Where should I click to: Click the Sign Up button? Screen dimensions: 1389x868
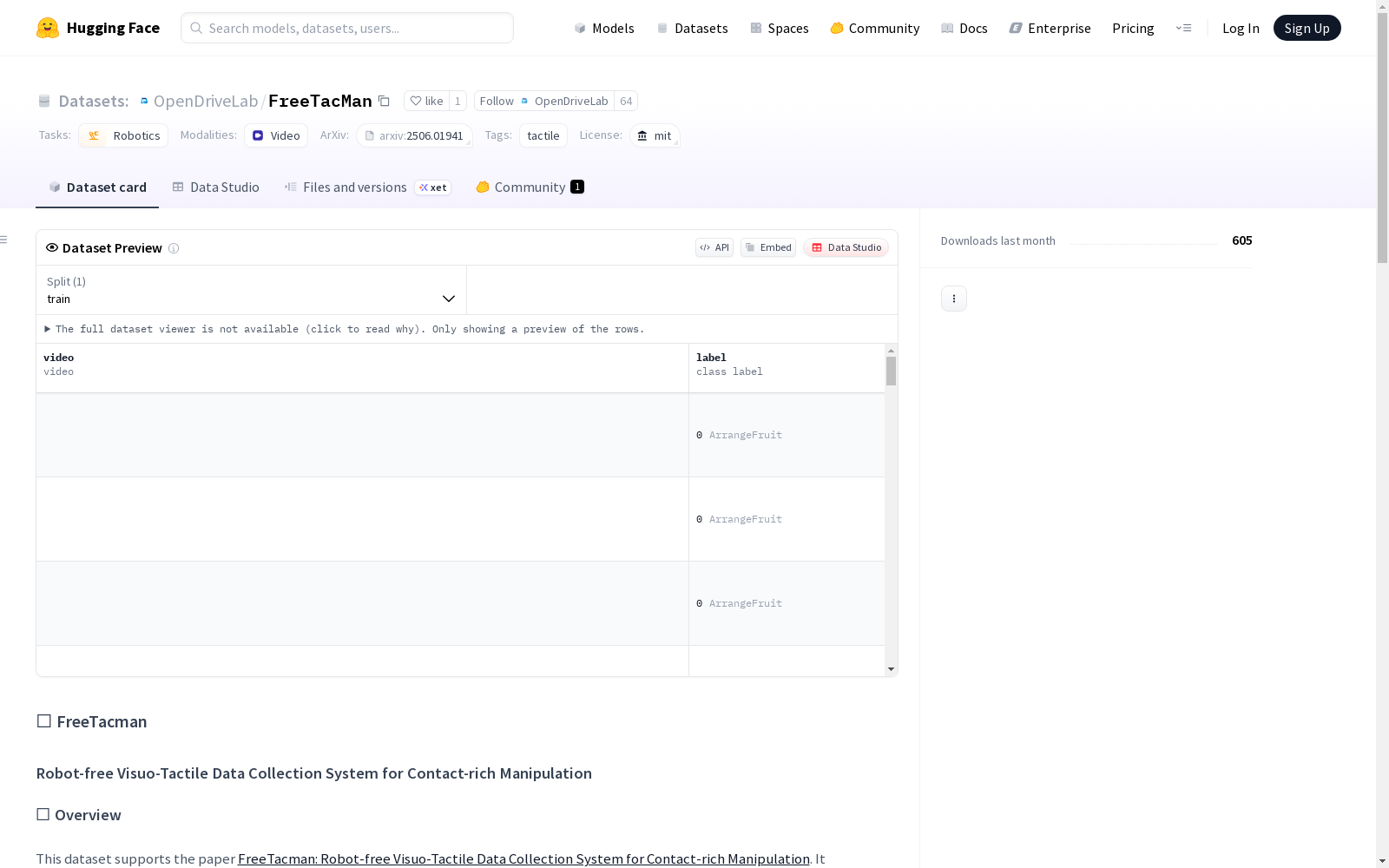coord(1307,28)
